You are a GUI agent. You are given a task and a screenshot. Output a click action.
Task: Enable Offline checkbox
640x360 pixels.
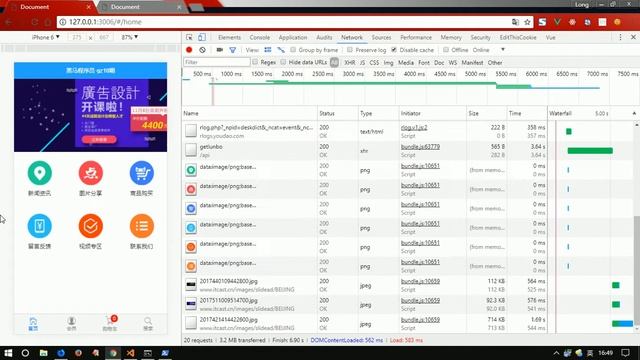446,50
